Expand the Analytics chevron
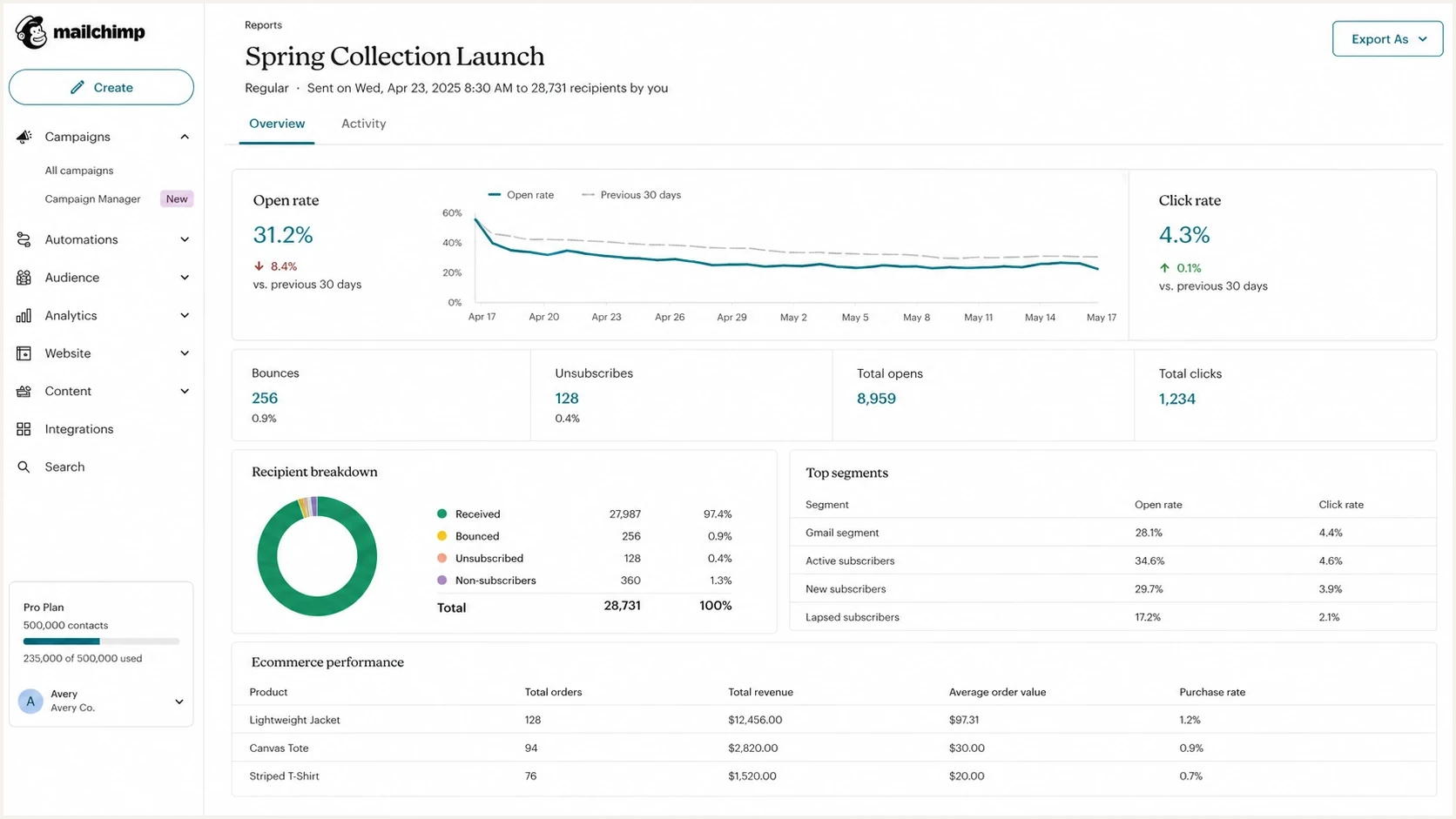The height and width of the screenshot is (819, 1456). tap(185, 315)
